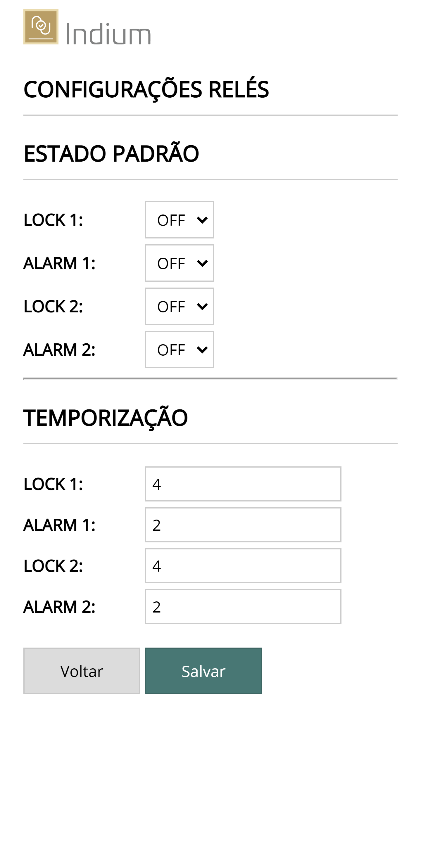Click the Indium gold logo icon
421x865 pixels.
pos(40,26)
